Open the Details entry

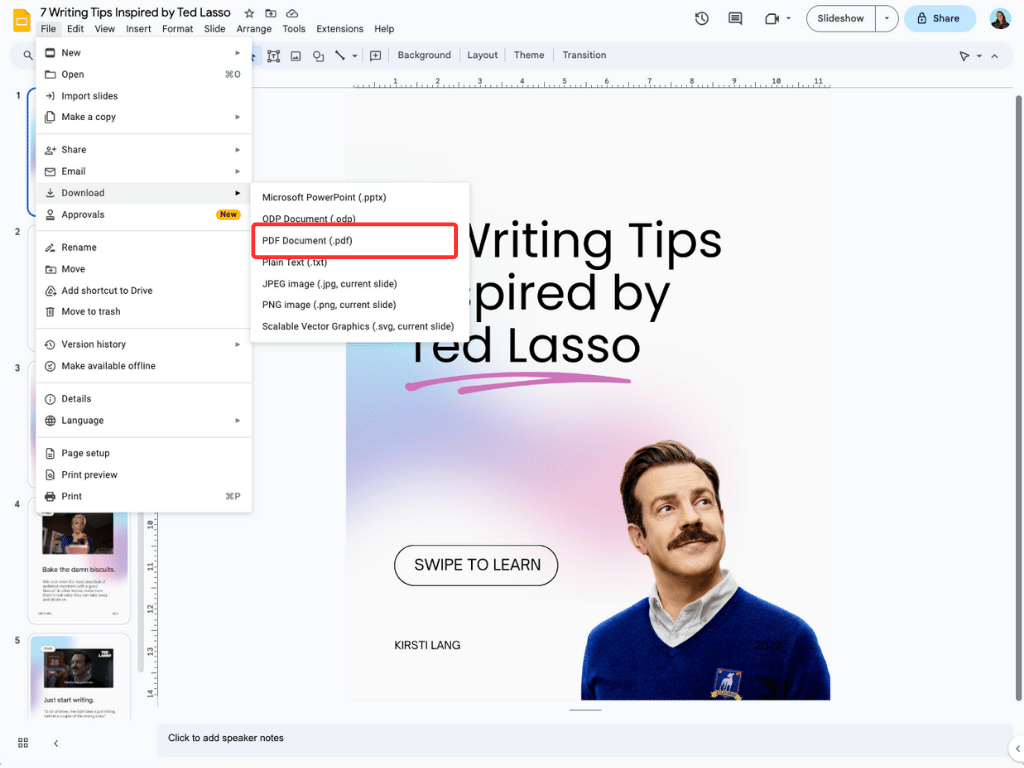[x=144, y=399]
